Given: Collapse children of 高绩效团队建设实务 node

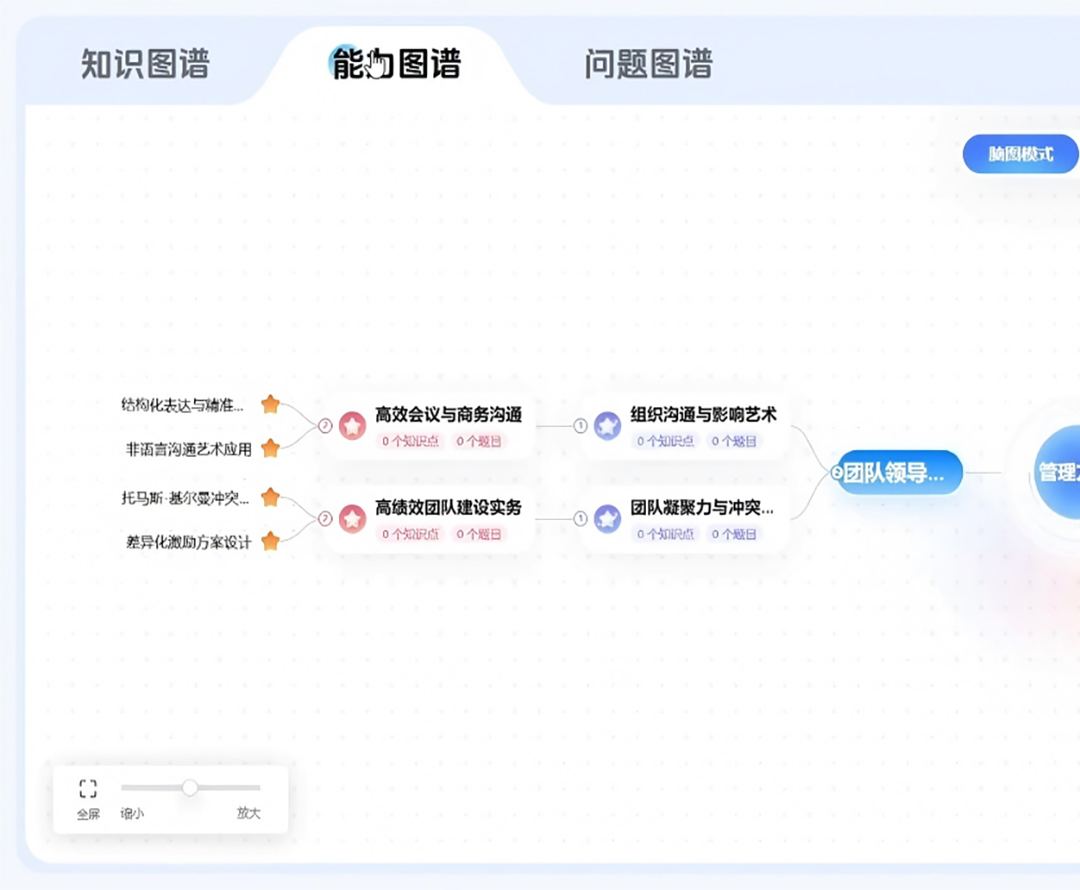Looking at the screenshot, I should [x=324, y=518].
